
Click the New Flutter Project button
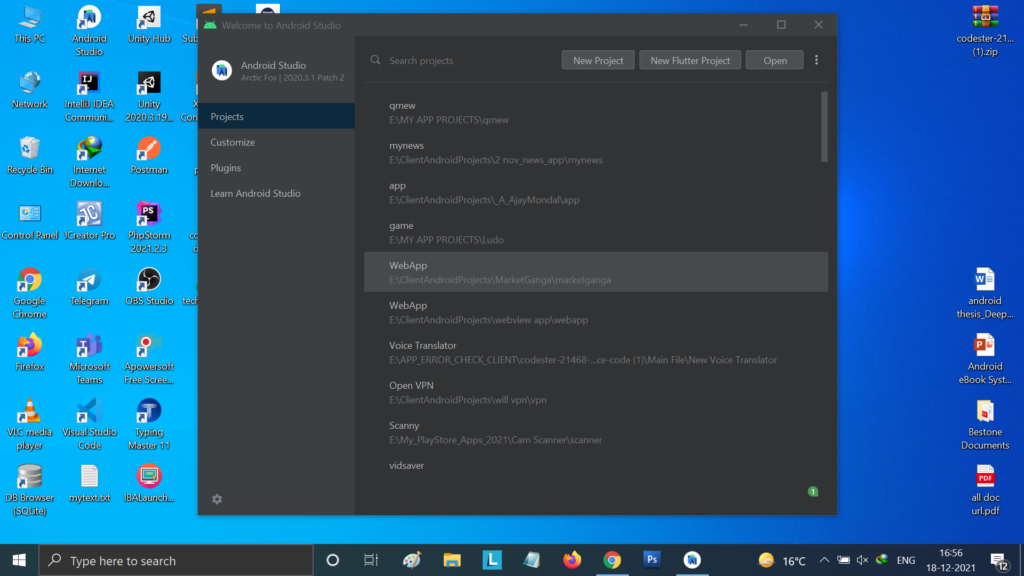[690, 60]
